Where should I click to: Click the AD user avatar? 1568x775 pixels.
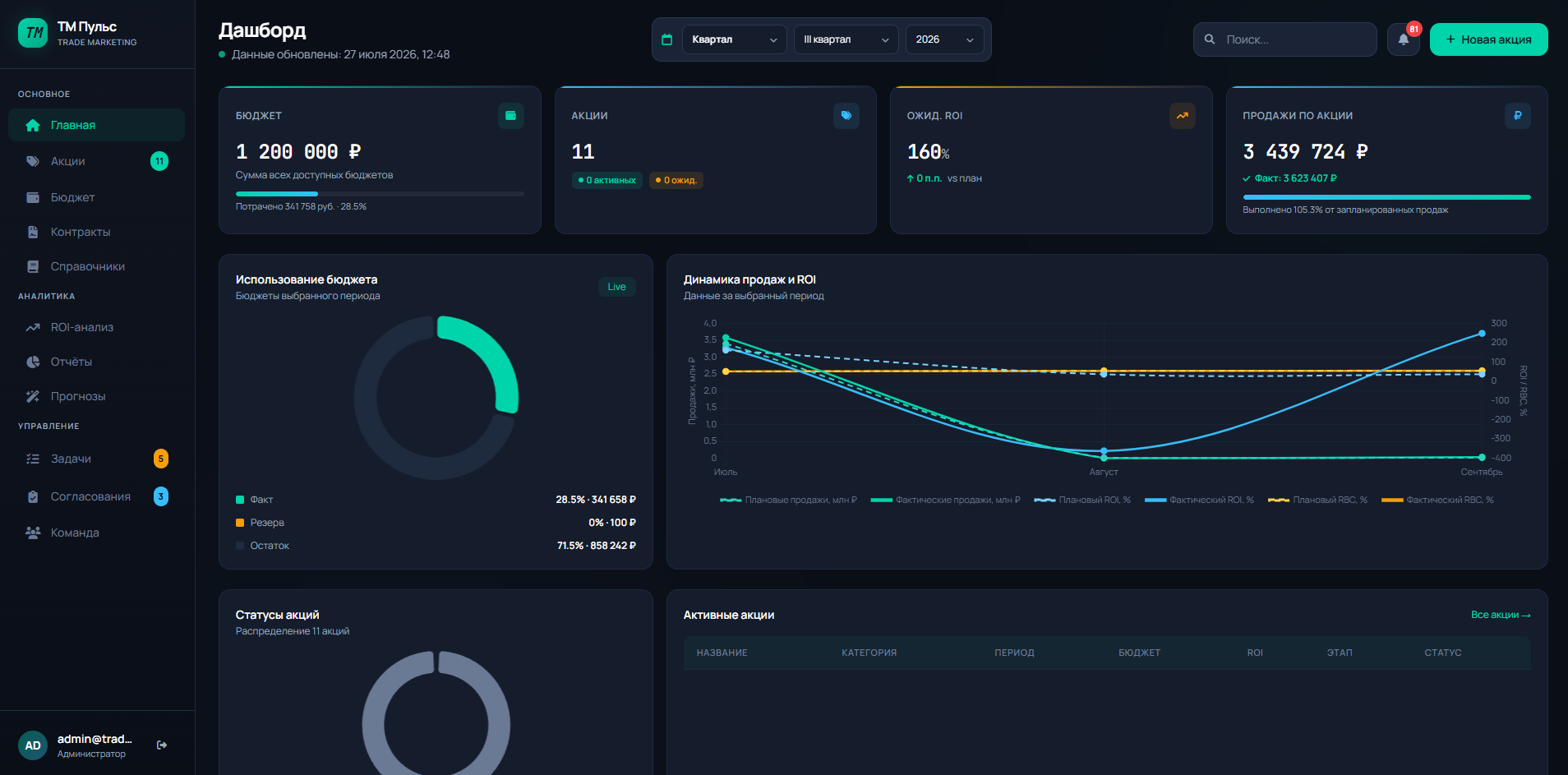pos(33,745)
